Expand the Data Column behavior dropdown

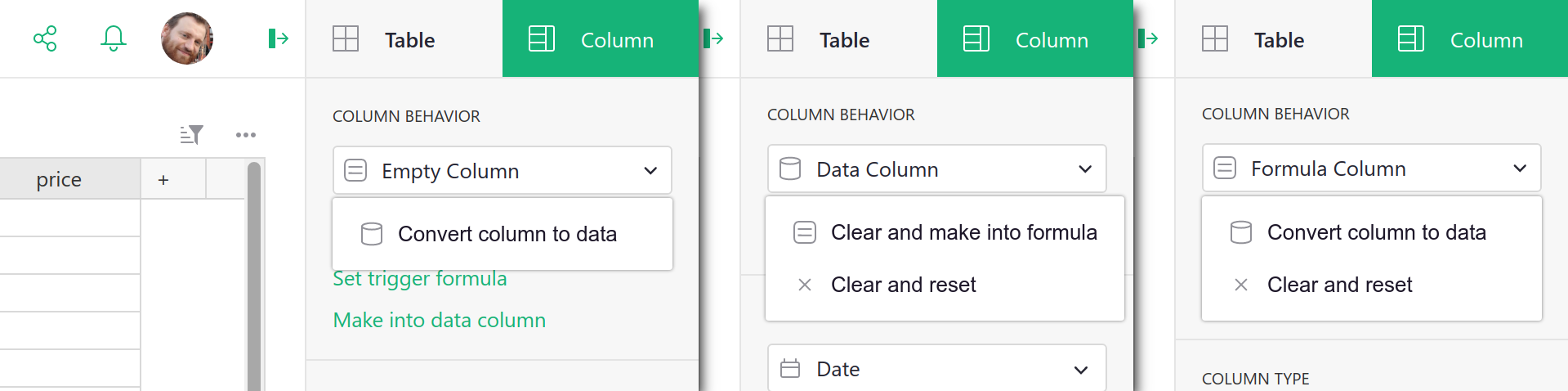(x=936, y=169)
